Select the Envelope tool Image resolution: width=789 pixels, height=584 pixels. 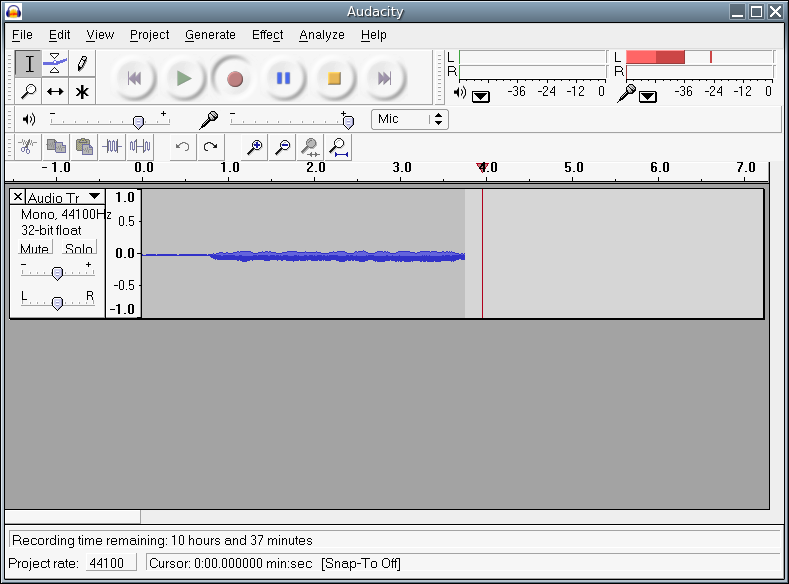click(x=56, y=63)
